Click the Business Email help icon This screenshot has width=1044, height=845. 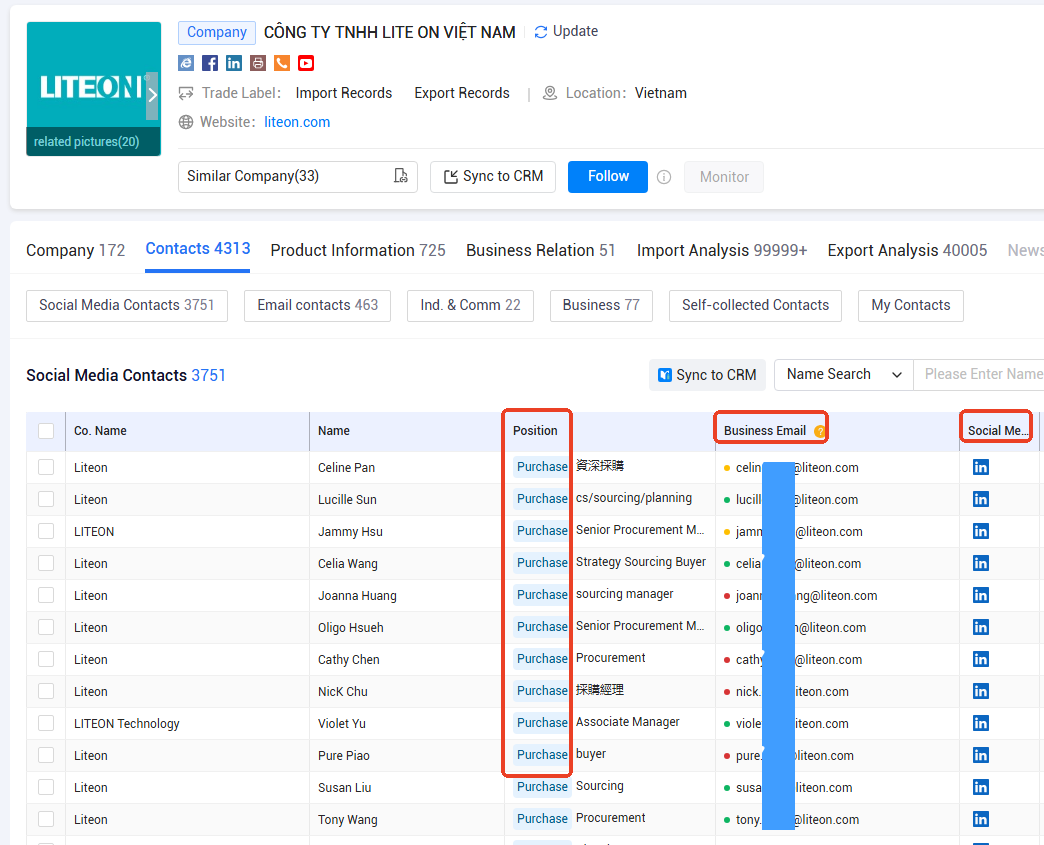tap(819, 431)
